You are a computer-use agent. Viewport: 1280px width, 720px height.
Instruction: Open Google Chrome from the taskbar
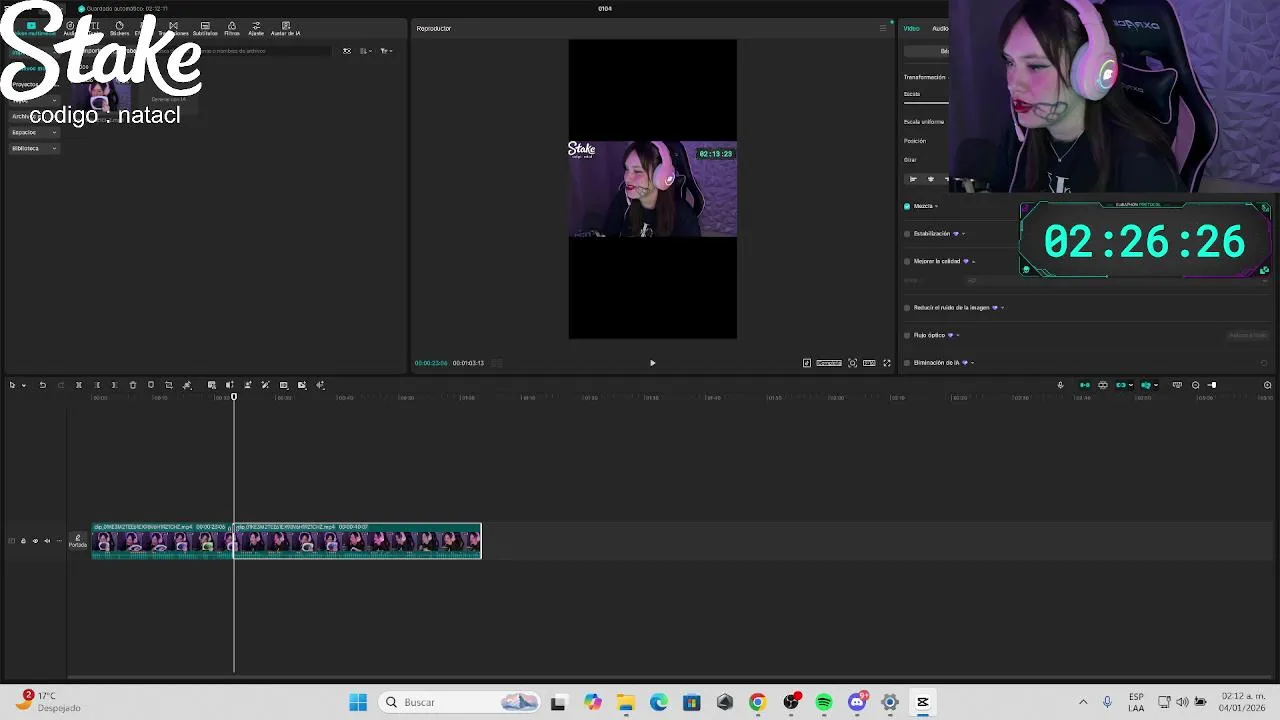click(757, 702)
